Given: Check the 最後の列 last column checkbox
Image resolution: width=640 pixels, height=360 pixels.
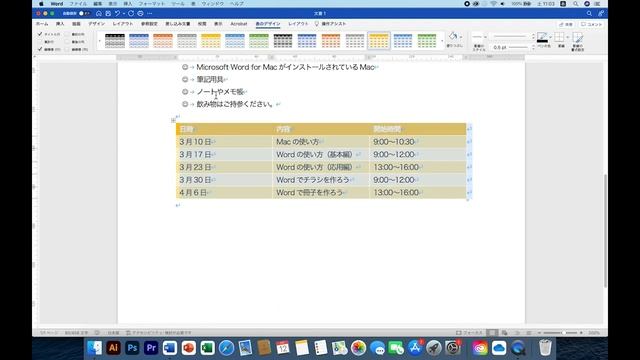Looking at the screenshot, I should pos(67,42).
